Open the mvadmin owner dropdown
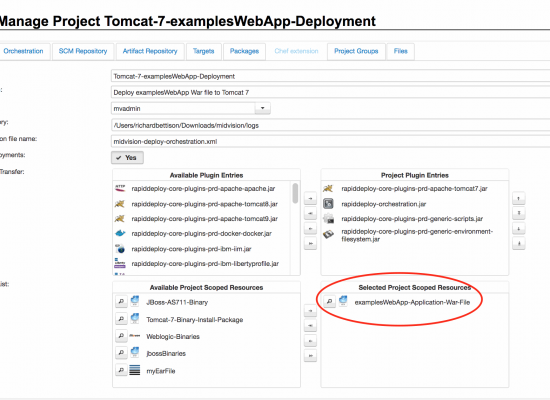This screenshot has height=400, width=550. 262,108
